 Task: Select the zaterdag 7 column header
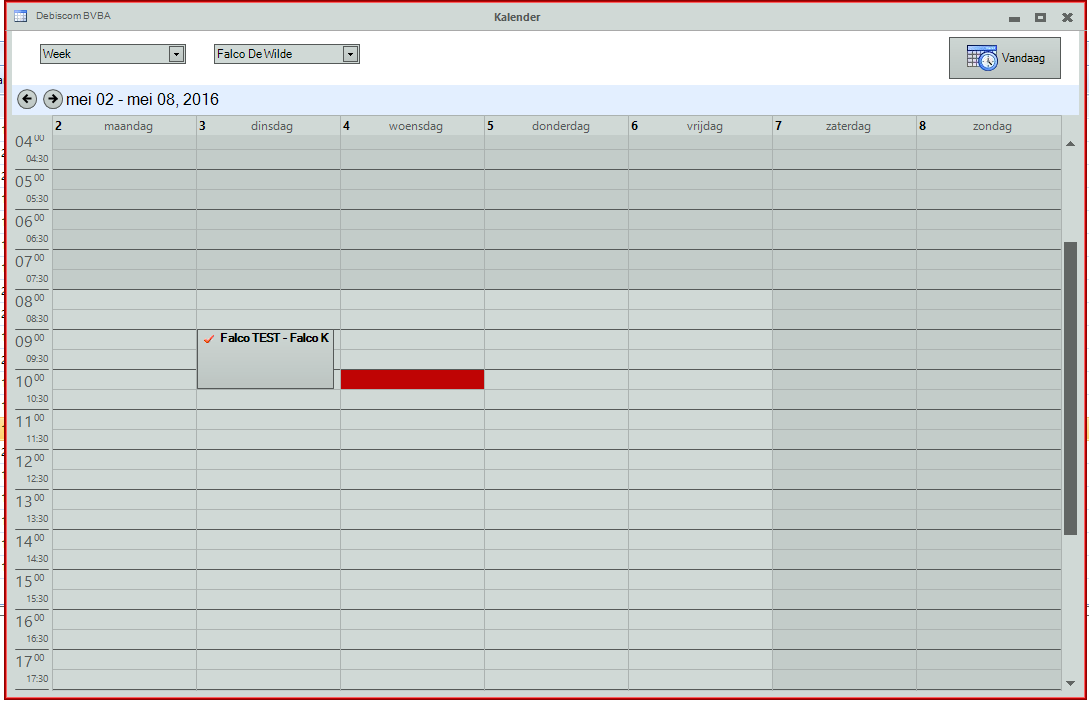844,126
